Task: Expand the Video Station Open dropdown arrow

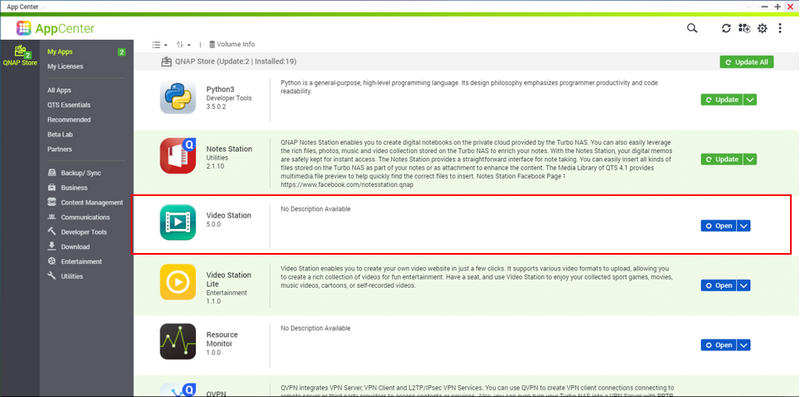Action: 743,226
